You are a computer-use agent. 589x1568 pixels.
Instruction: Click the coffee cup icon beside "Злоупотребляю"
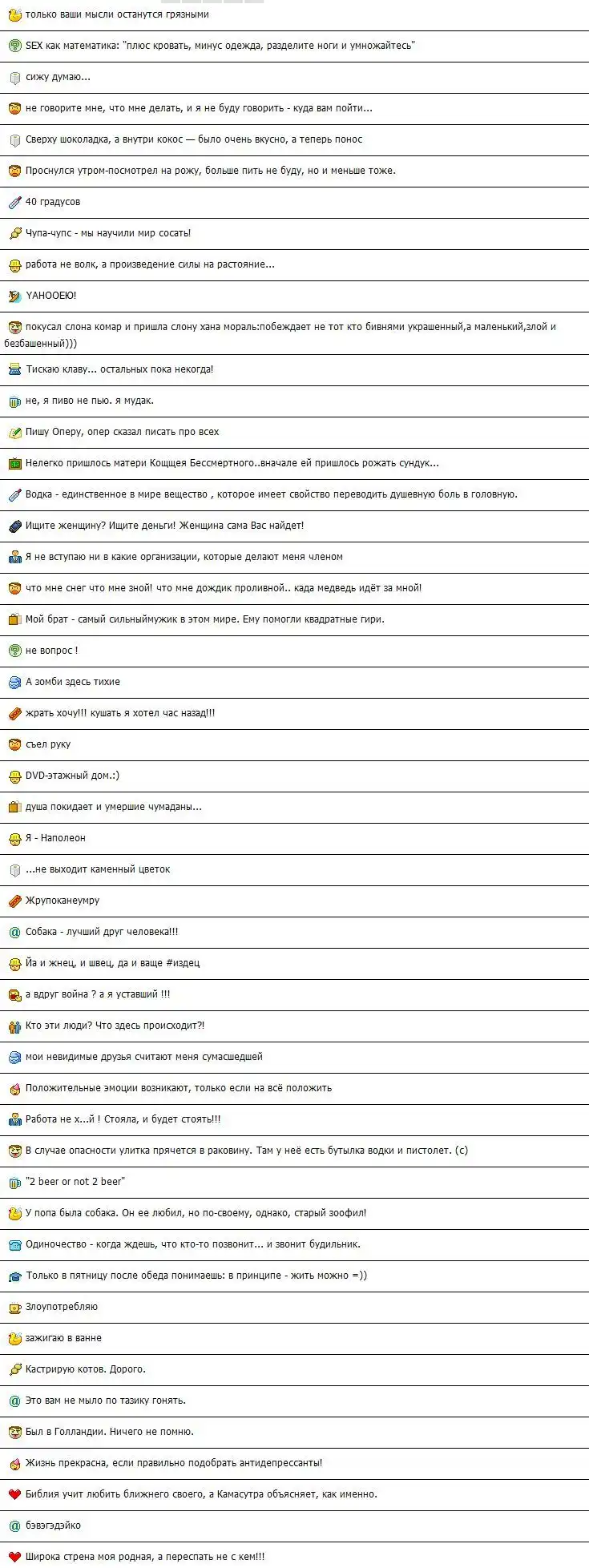(14, 1307)
